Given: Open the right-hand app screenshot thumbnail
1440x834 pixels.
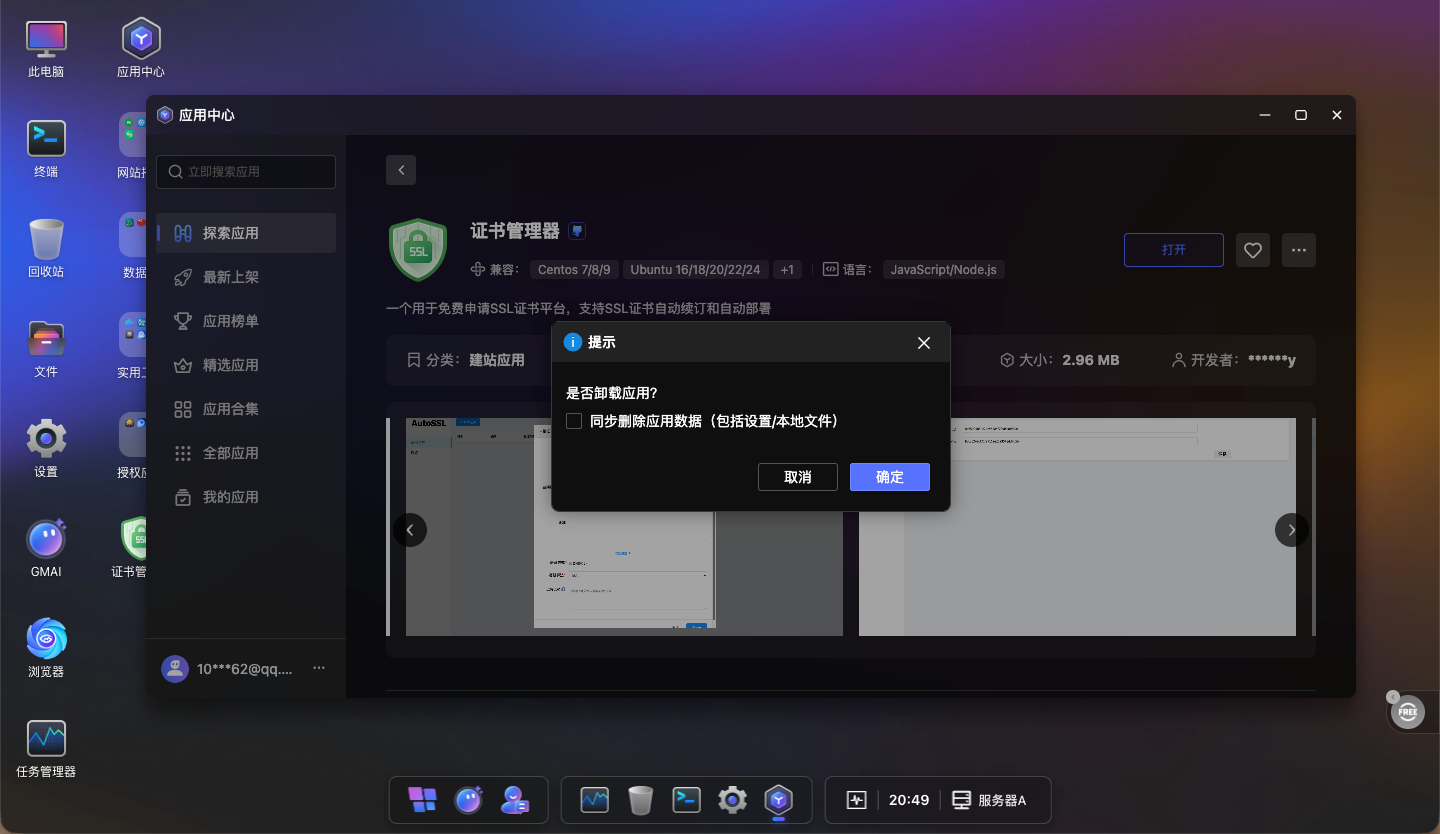Looking at the screenshot, I should [1077, 527].
